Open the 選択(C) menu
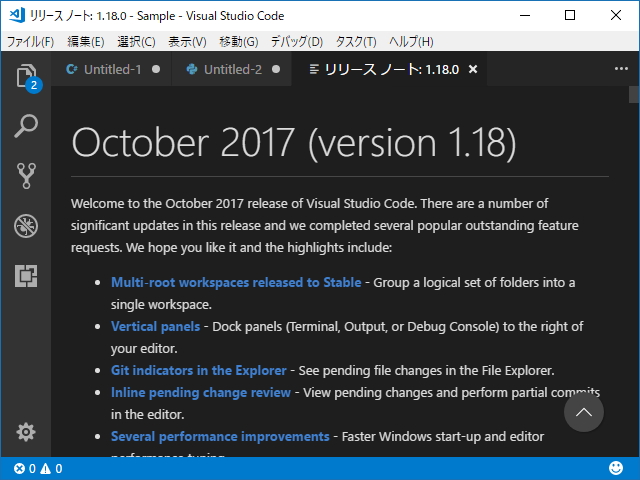640x480 pixels. click(x=136, y=42)
